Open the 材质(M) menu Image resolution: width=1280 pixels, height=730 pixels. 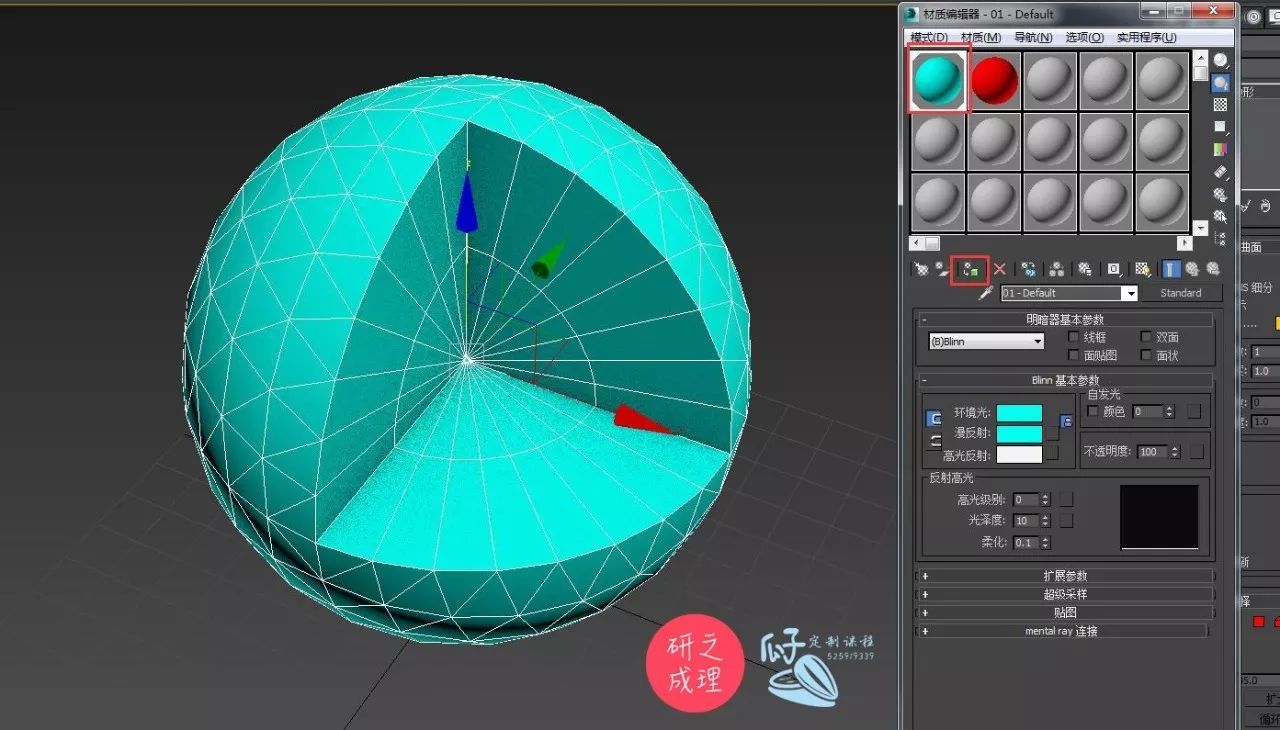point(981,37)
